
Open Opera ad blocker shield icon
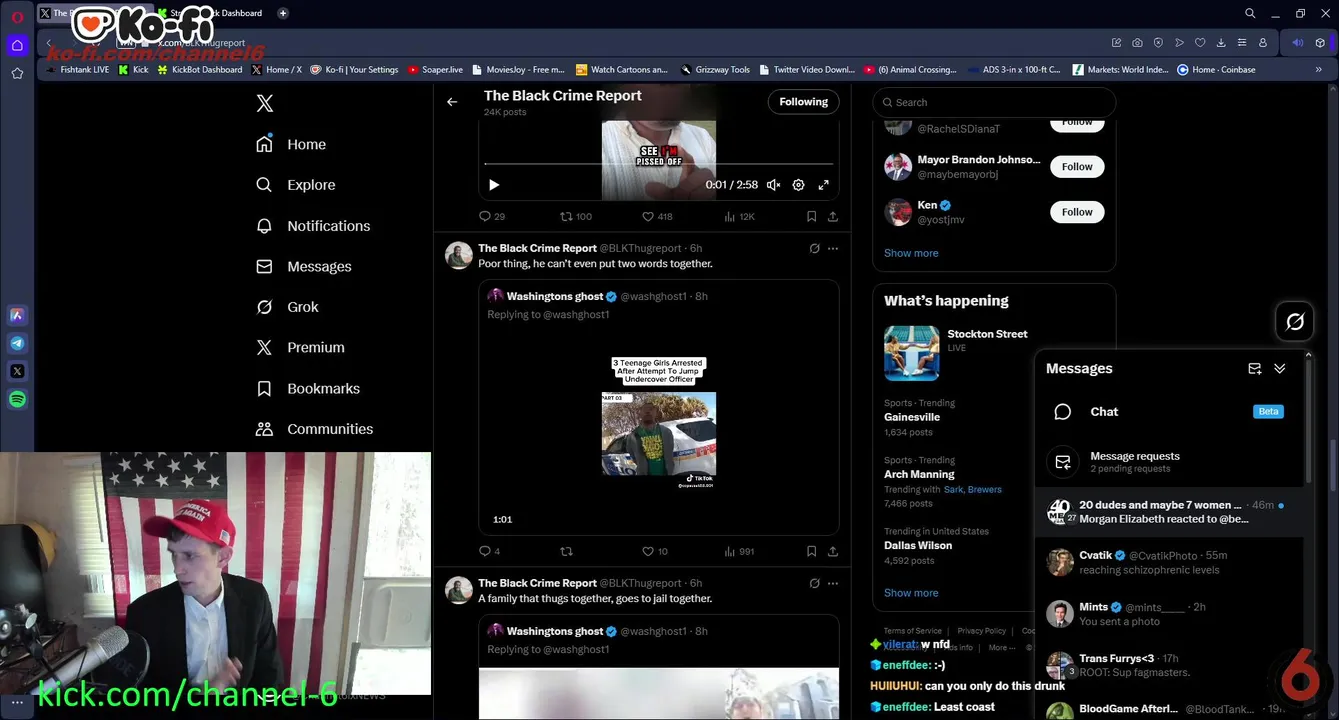1158,43
